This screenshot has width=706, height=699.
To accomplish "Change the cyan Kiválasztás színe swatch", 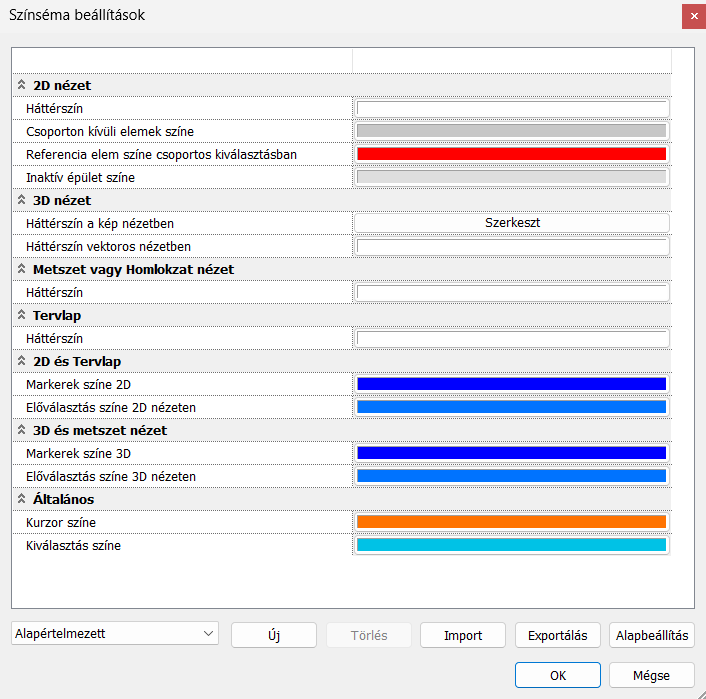I will pyautogui.click(x=511, y=545).
